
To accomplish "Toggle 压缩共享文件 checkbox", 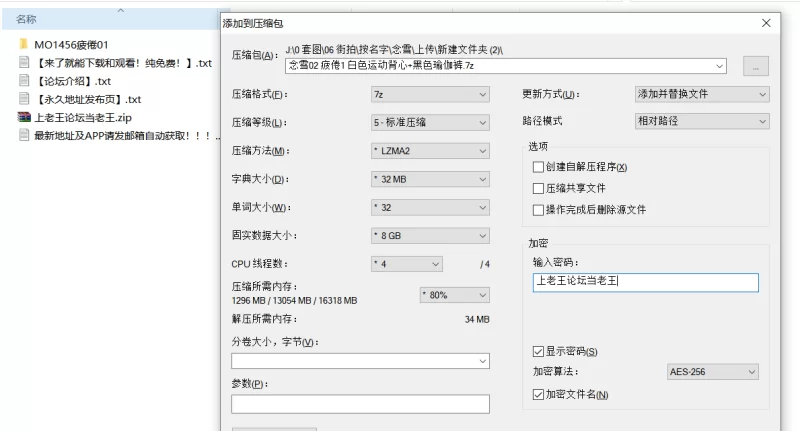I will click(539, 188).
